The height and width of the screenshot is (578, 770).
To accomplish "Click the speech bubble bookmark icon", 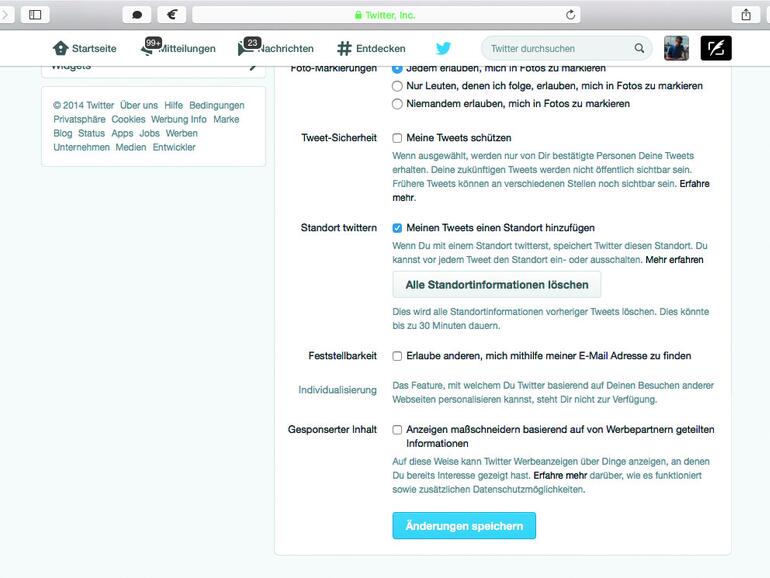I will pos(137,15).
